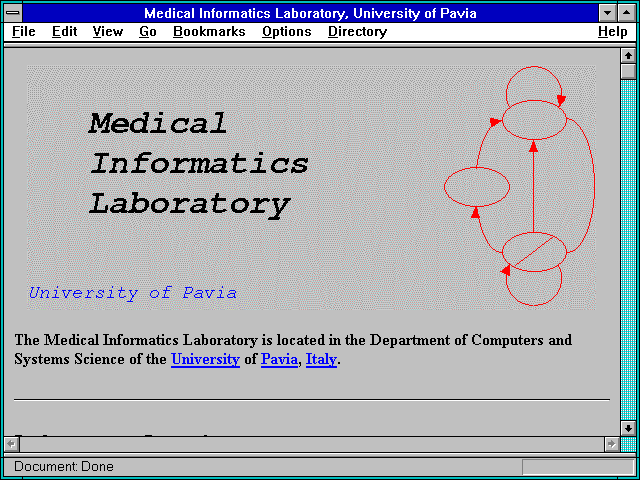Screen dimensions: 640x480
Task: Click the maximize window up-arrow button
Action: tap(626, 13)
